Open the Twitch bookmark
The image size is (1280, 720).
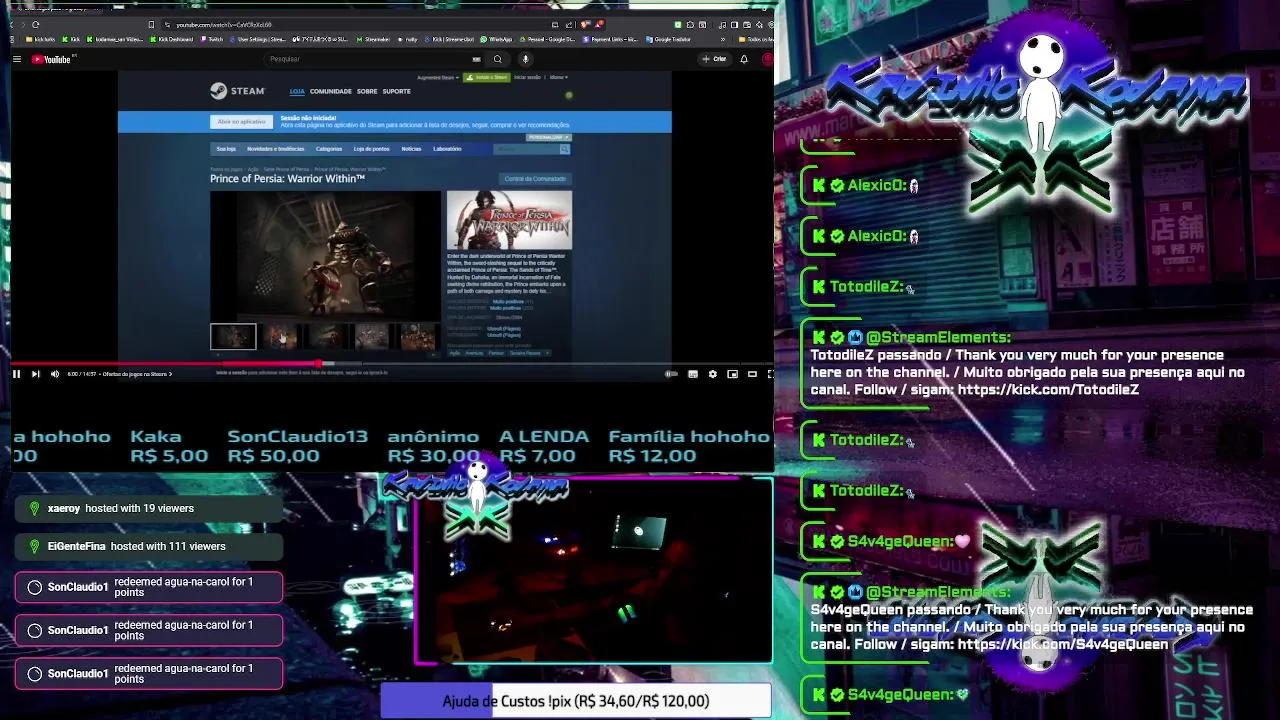click(213, 39)
